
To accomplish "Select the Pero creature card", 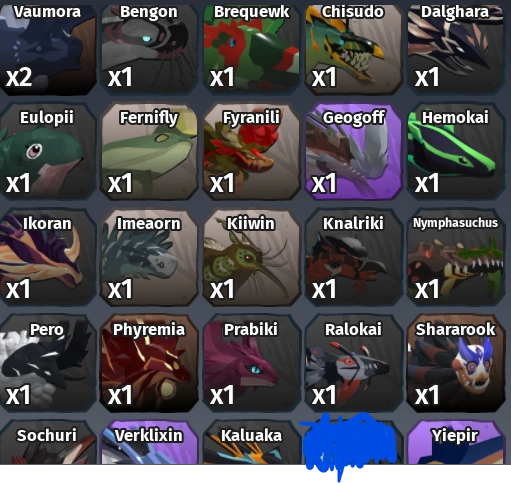I will pyautogui.click(x=48, y=363).
